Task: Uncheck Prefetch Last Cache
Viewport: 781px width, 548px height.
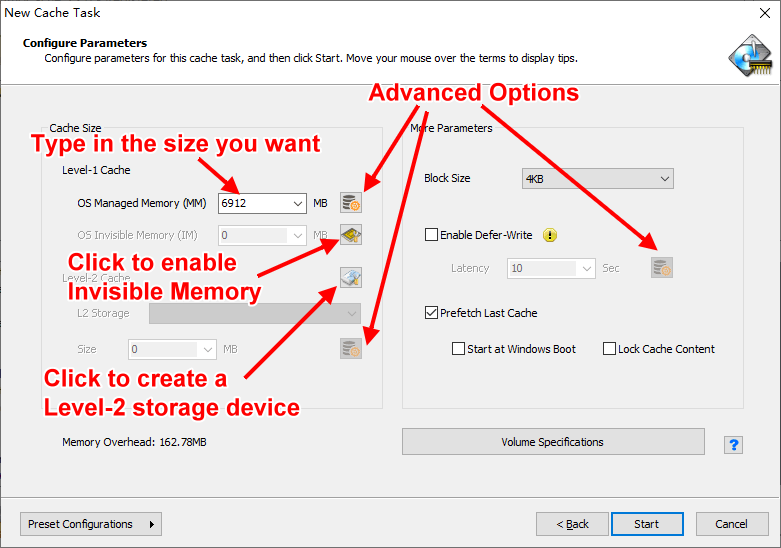Action: 431,312
